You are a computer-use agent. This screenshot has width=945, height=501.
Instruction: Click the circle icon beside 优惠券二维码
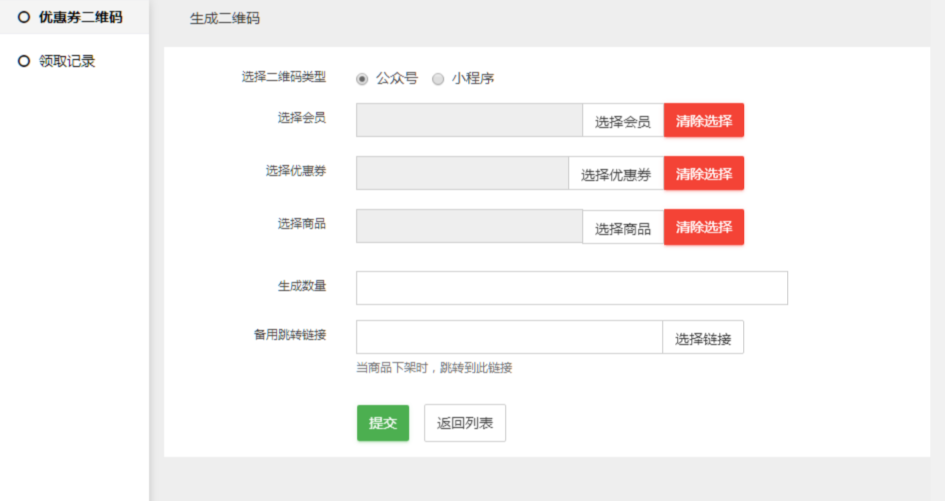point(24,17)
